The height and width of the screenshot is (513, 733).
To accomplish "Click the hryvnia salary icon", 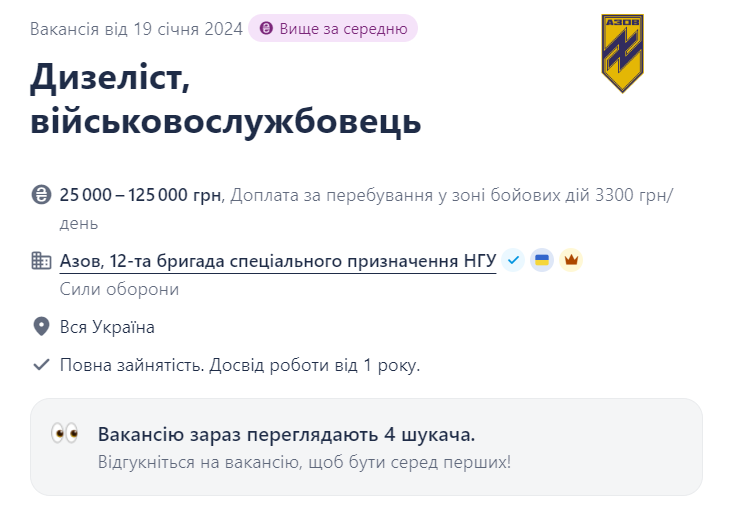I will [41, 194].
